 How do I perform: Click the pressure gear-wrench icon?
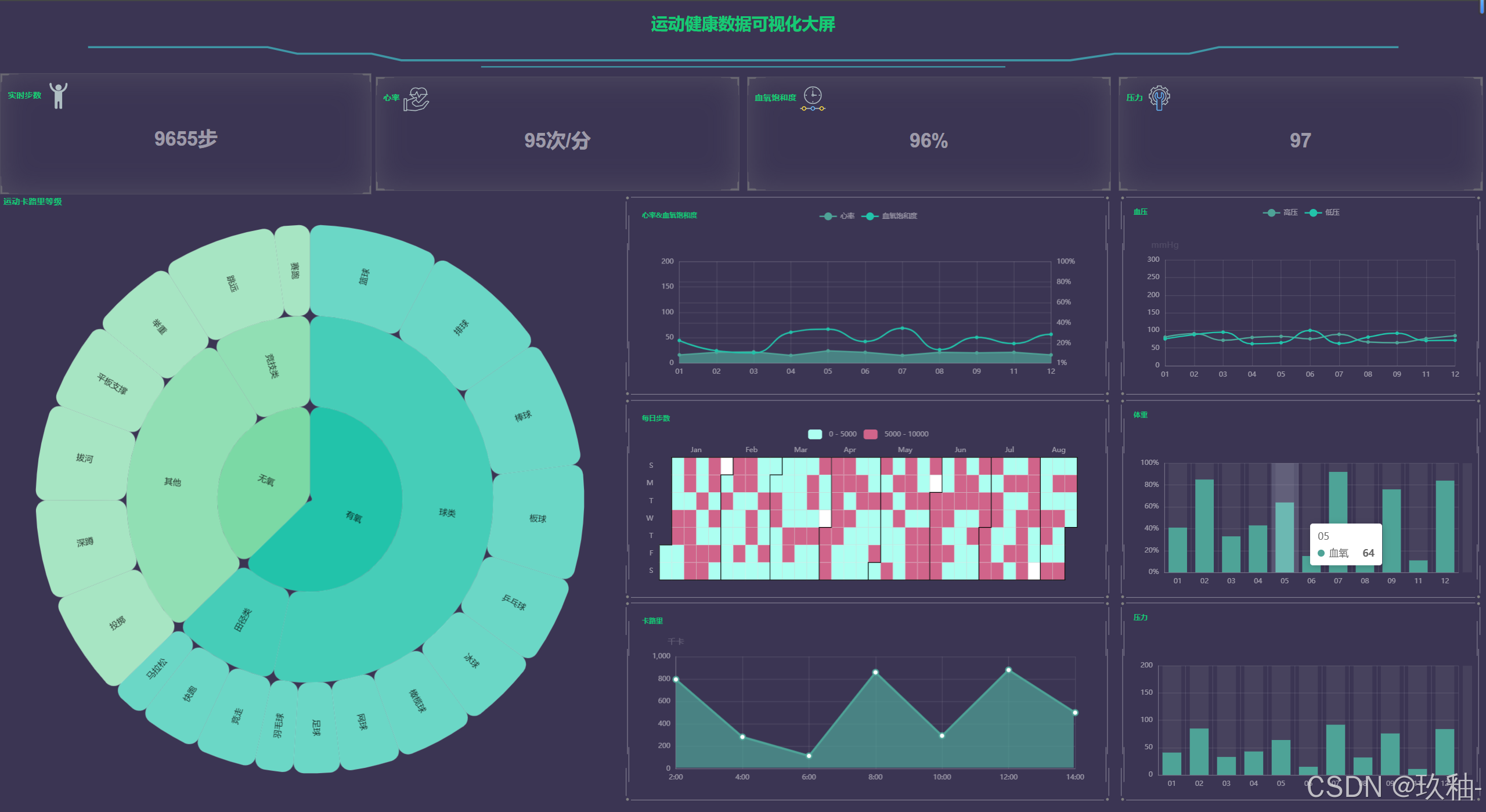tap(1159, 98)
